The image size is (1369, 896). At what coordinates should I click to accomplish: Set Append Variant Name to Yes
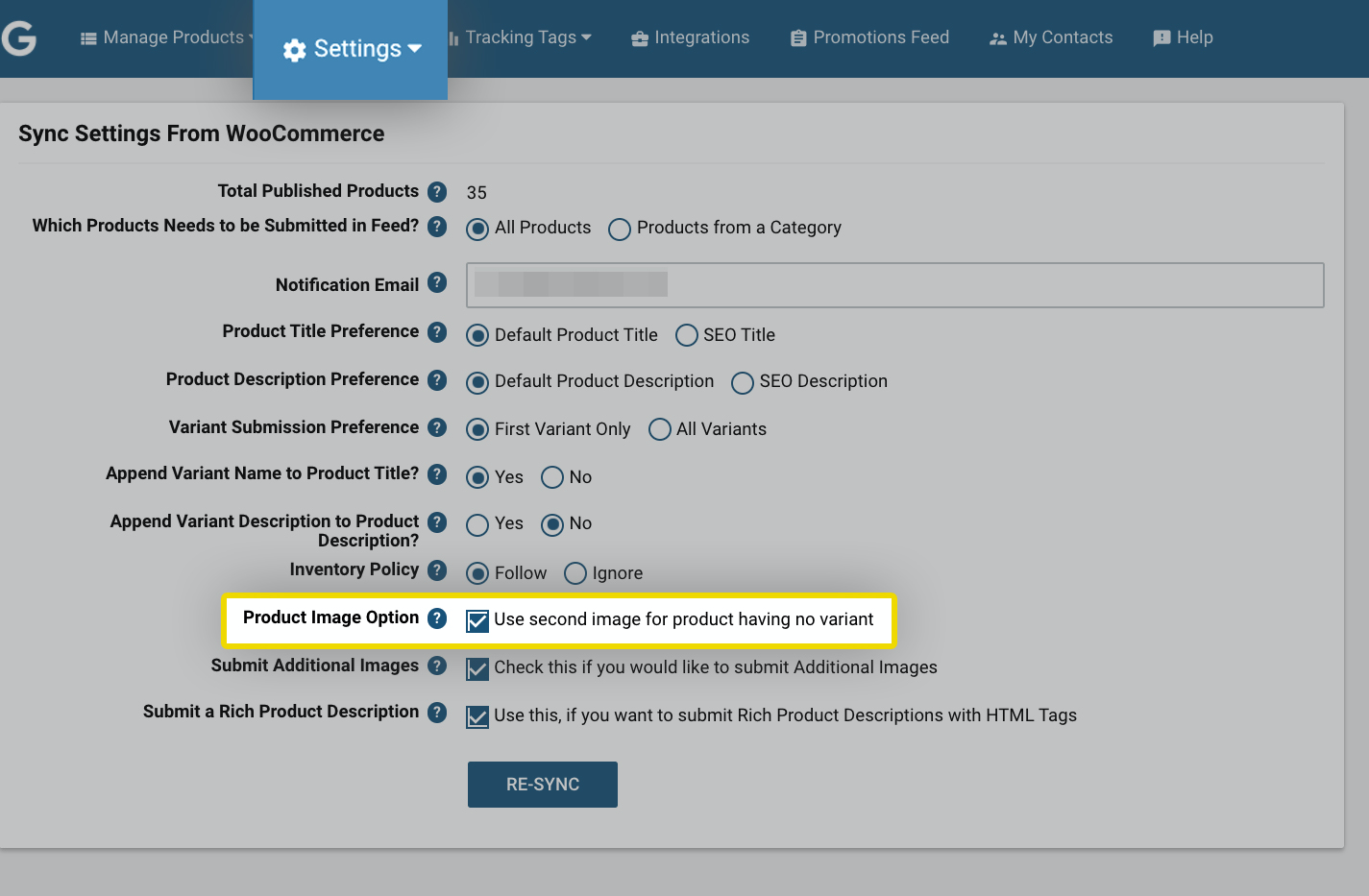click(x=477, y=477)
